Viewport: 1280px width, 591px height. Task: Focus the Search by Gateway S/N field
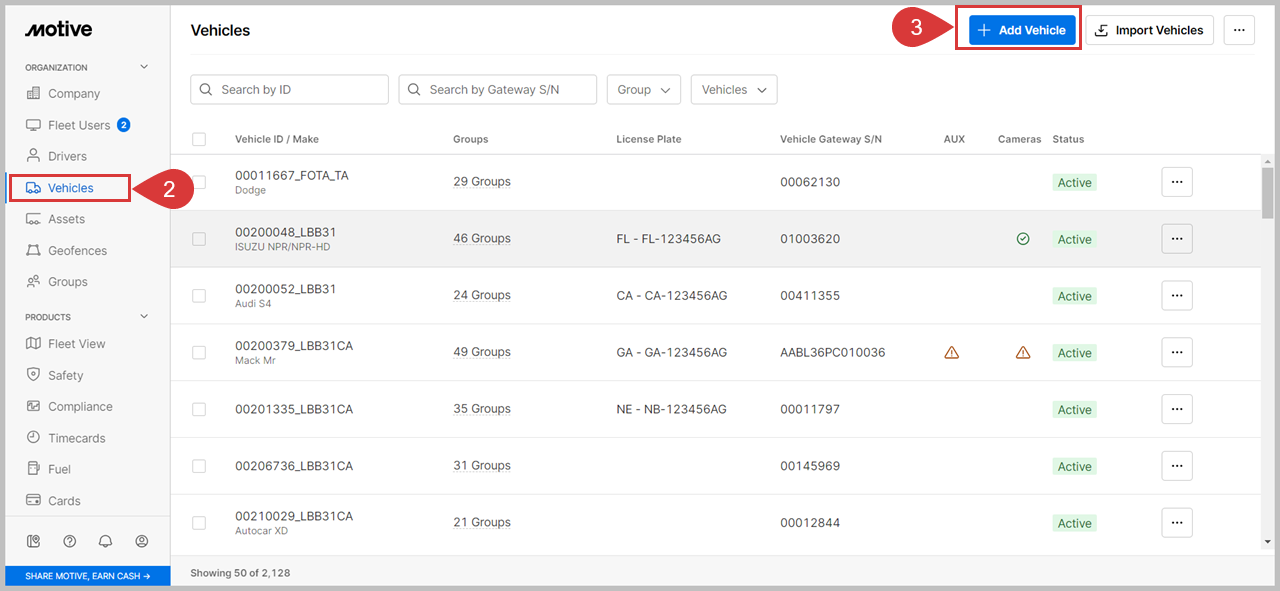coord(497,89)
